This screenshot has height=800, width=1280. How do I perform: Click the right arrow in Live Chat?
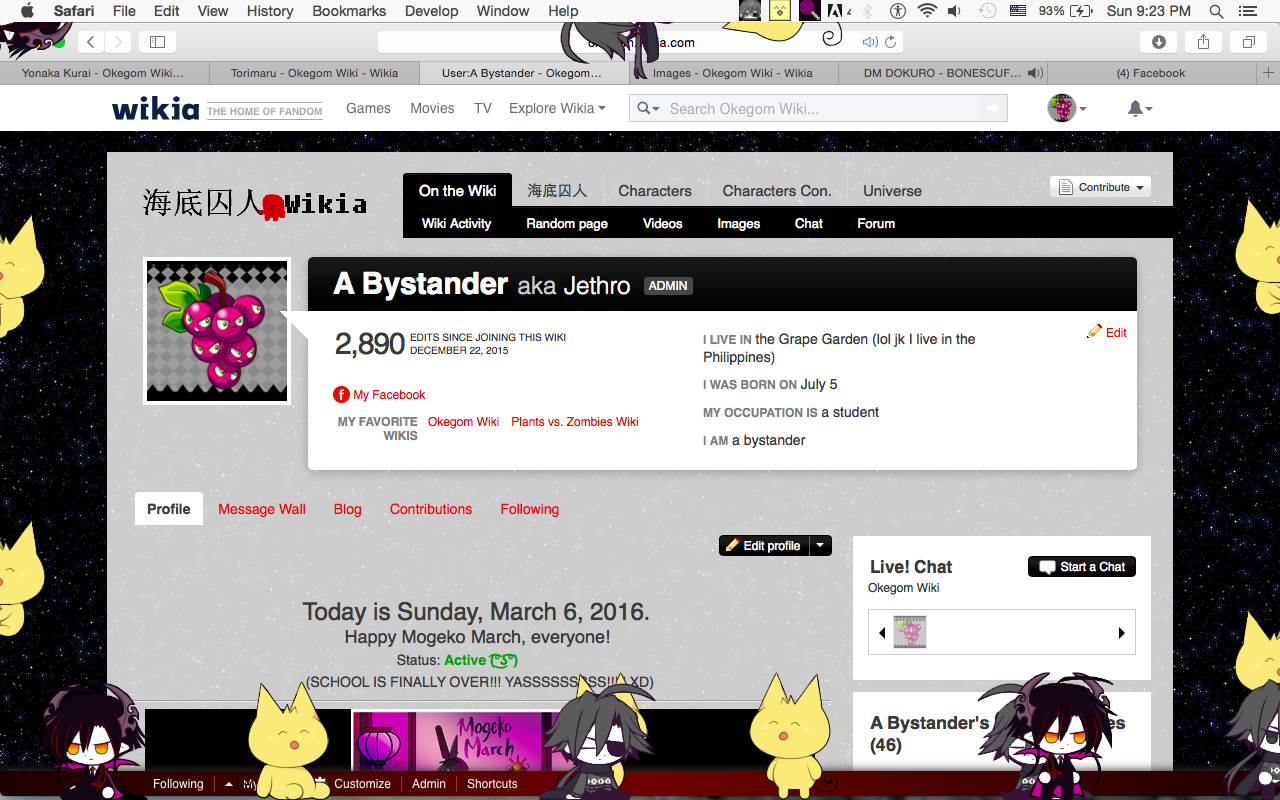click(x=1121, y=633)
